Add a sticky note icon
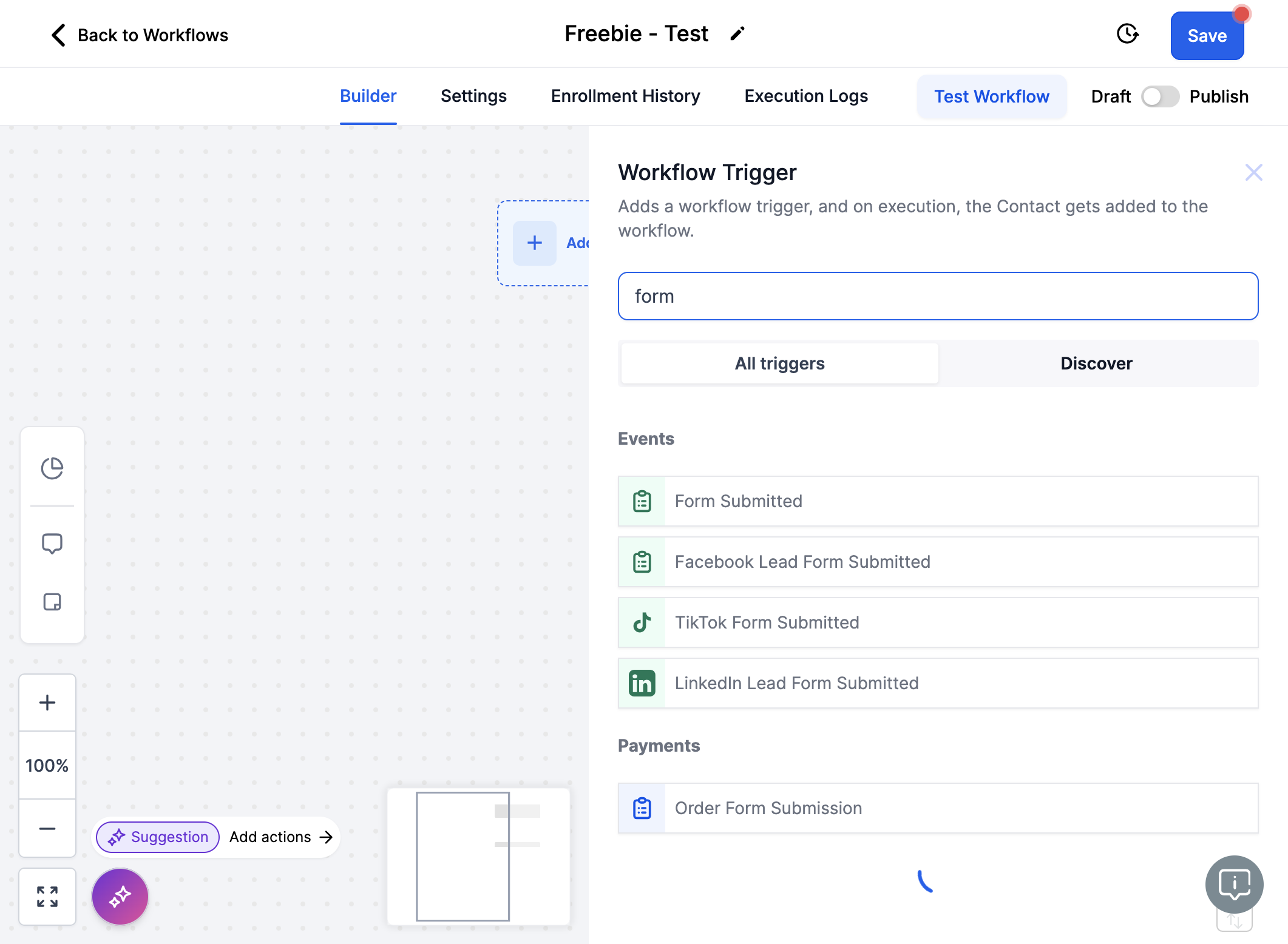Image resolution: width=1288 pixels, height=944 pixels. coord(52,602)
